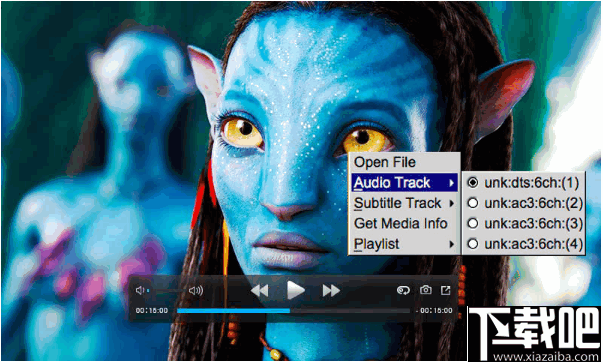Toggle the loop/repeat icon

click(x=403, y=290)
